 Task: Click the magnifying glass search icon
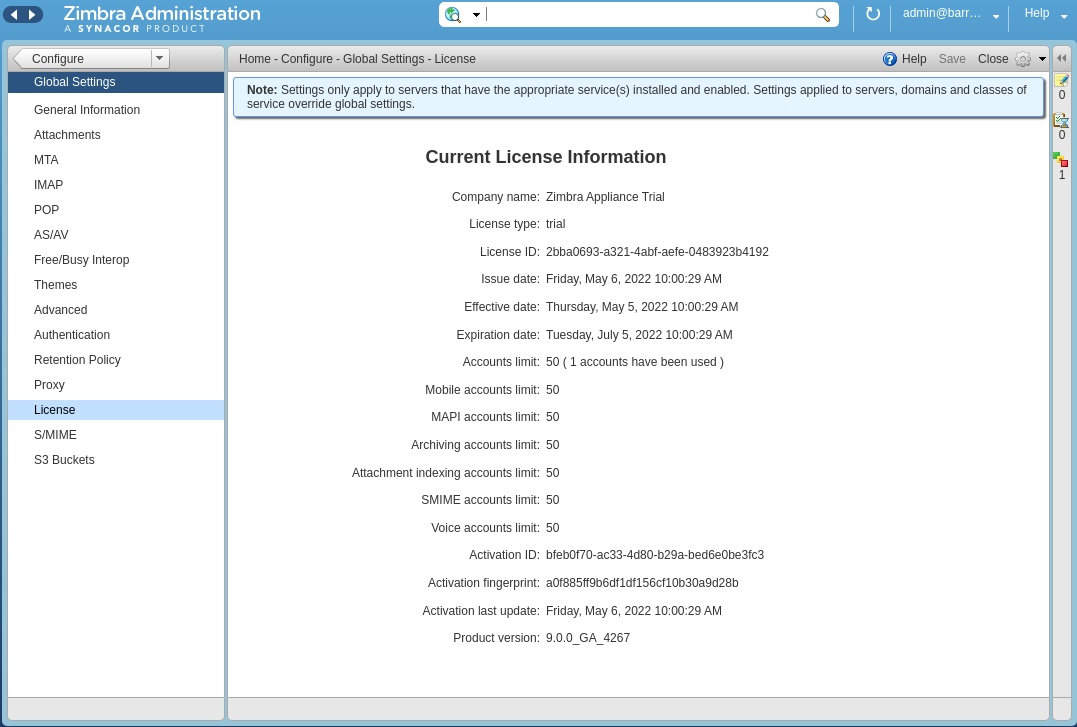pyautogui.click(x=823, y=15)
